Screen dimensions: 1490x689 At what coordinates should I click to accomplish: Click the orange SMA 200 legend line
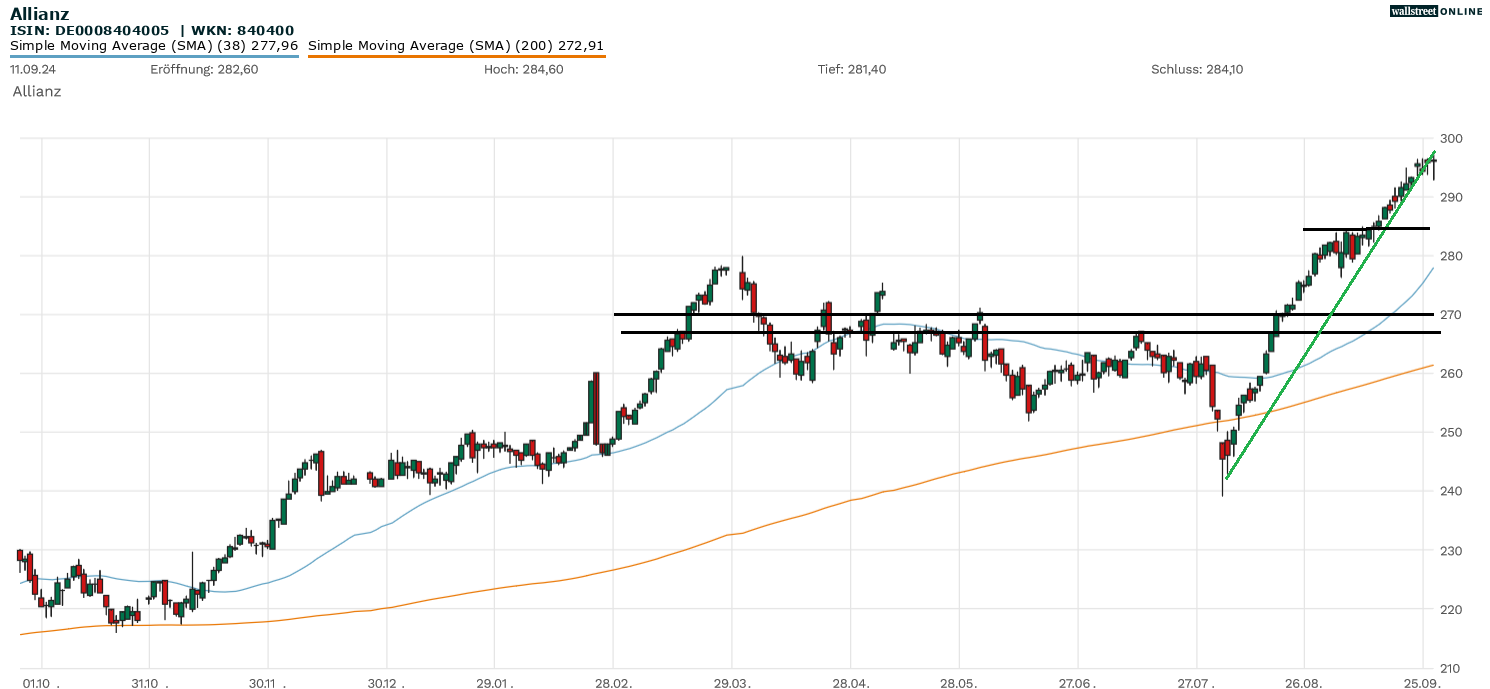(x=456, y=57)
